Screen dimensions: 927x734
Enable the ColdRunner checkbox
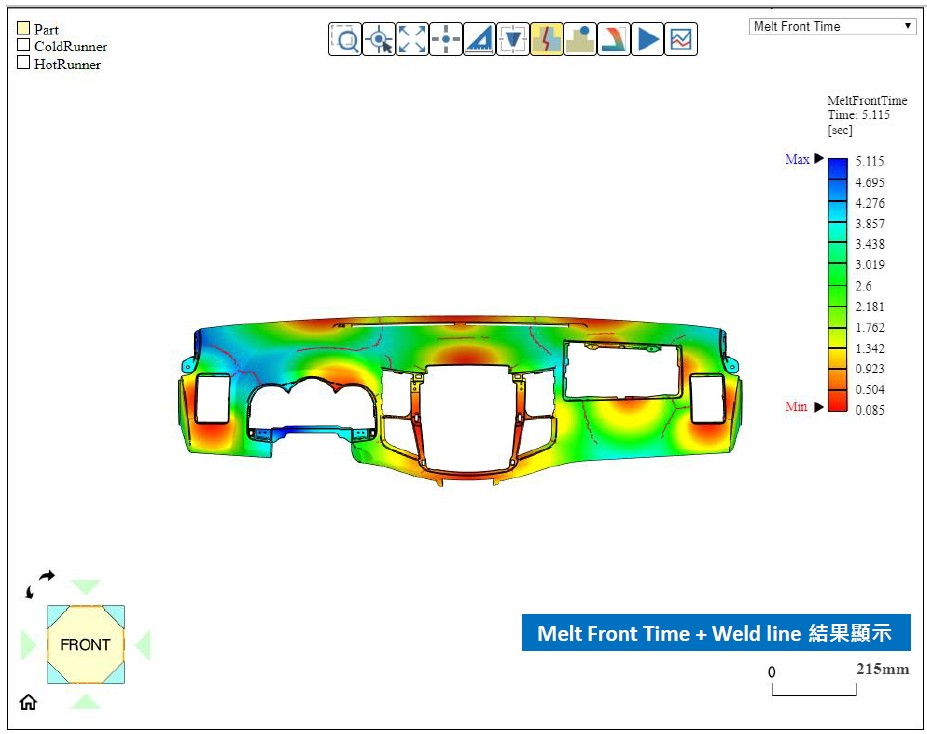pos(24,46)
